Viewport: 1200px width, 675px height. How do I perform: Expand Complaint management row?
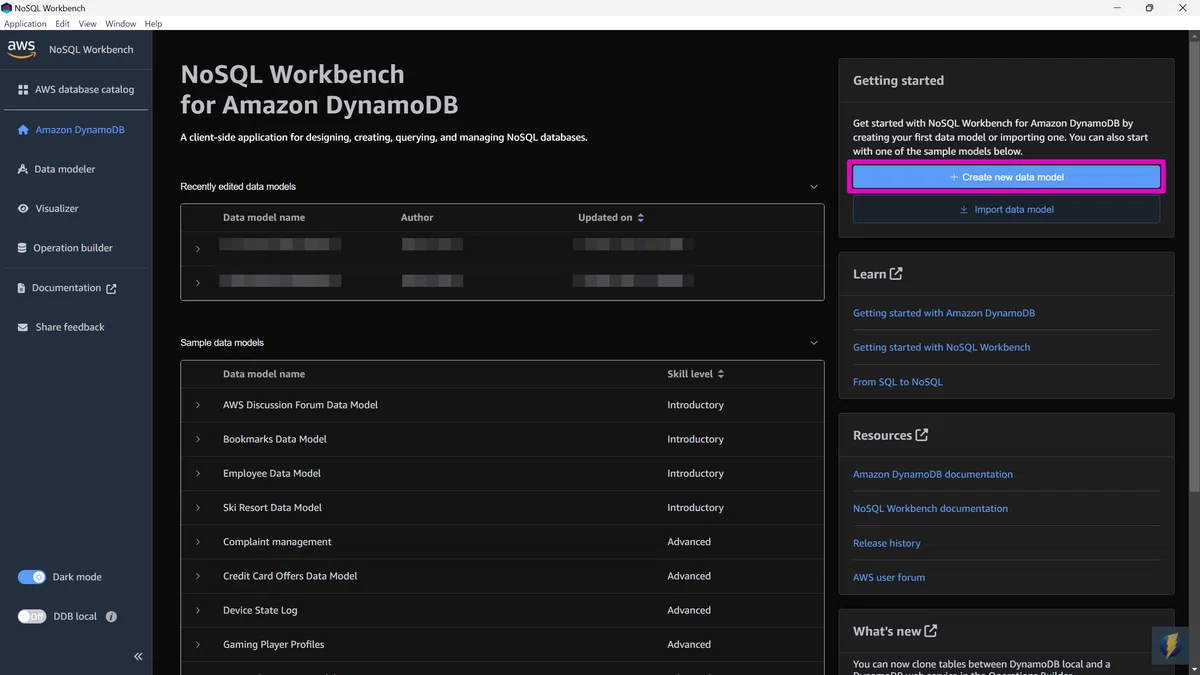pos(198,542)
